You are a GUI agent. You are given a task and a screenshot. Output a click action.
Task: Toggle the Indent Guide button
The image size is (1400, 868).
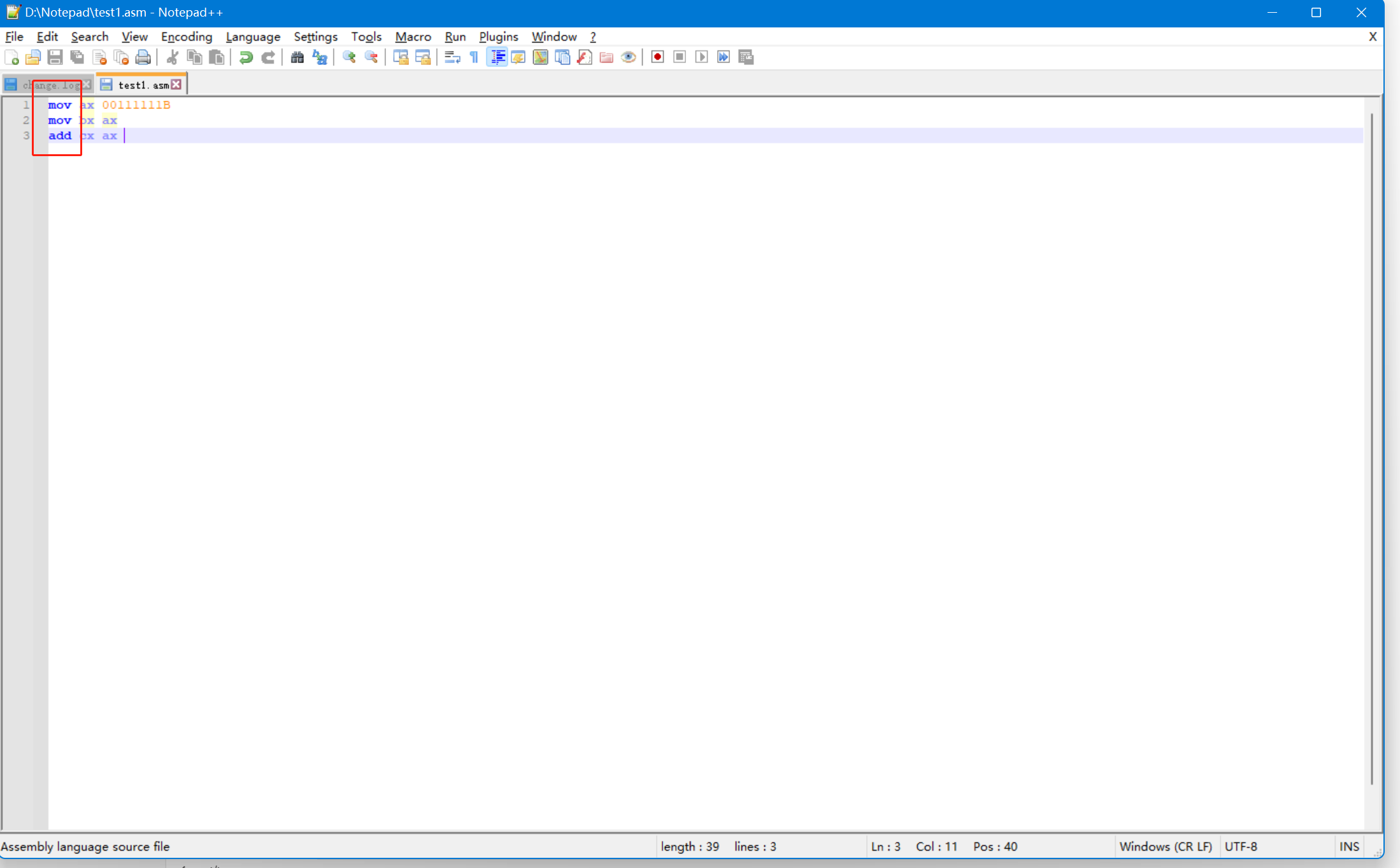point(497,57)
